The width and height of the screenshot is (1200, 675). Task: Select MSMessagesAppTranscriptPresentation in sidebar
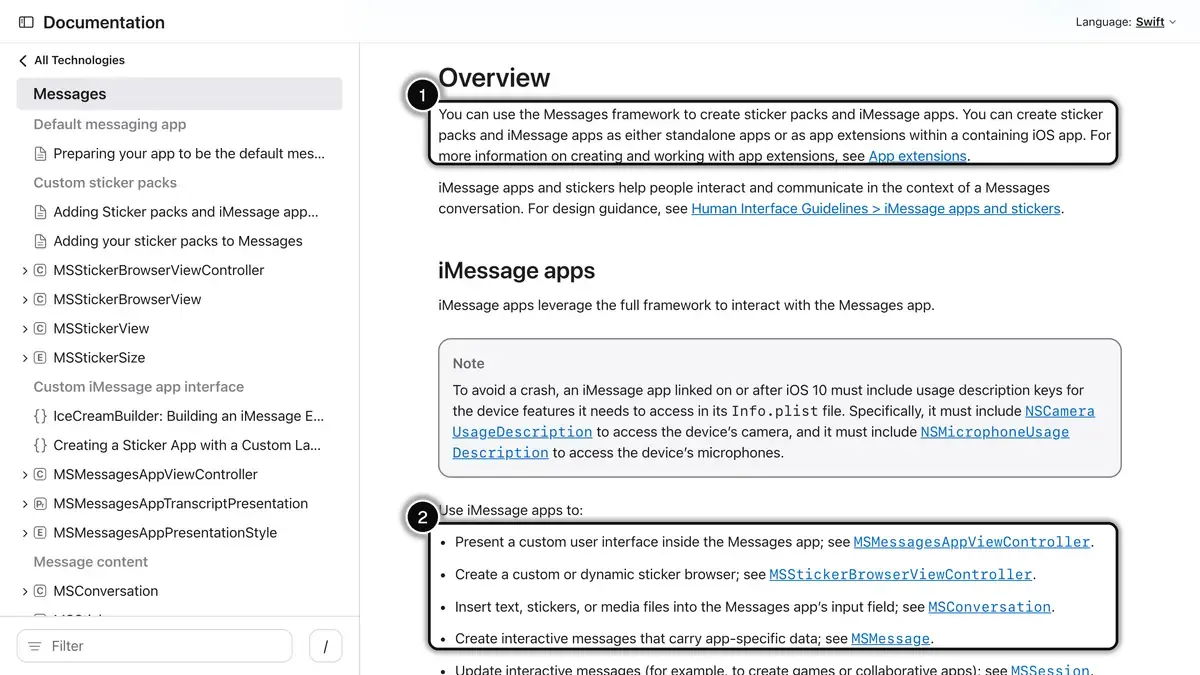[x=181, y=504]
